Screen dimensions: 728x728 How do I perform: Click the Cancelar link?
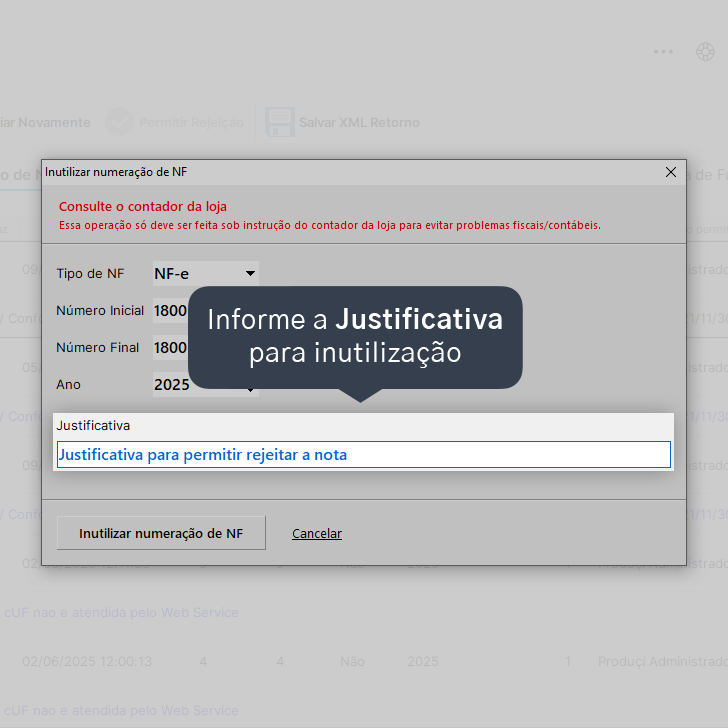317,533
